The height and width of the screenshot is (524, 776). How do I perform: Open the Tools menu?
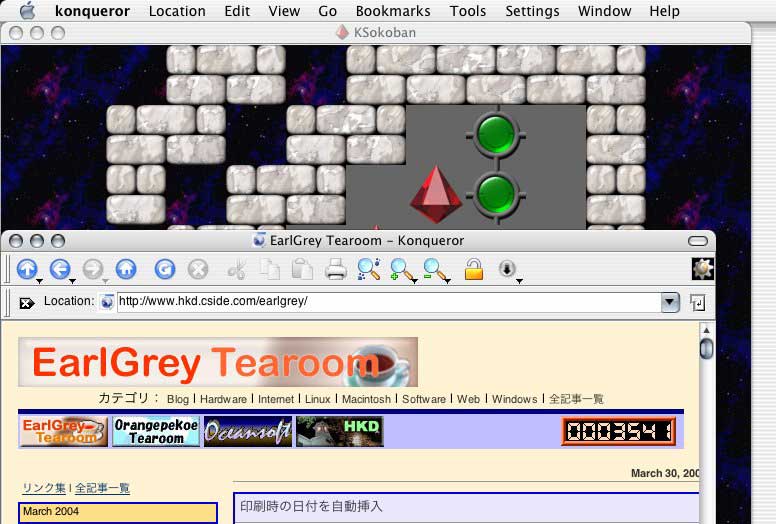tap(468, 11)
